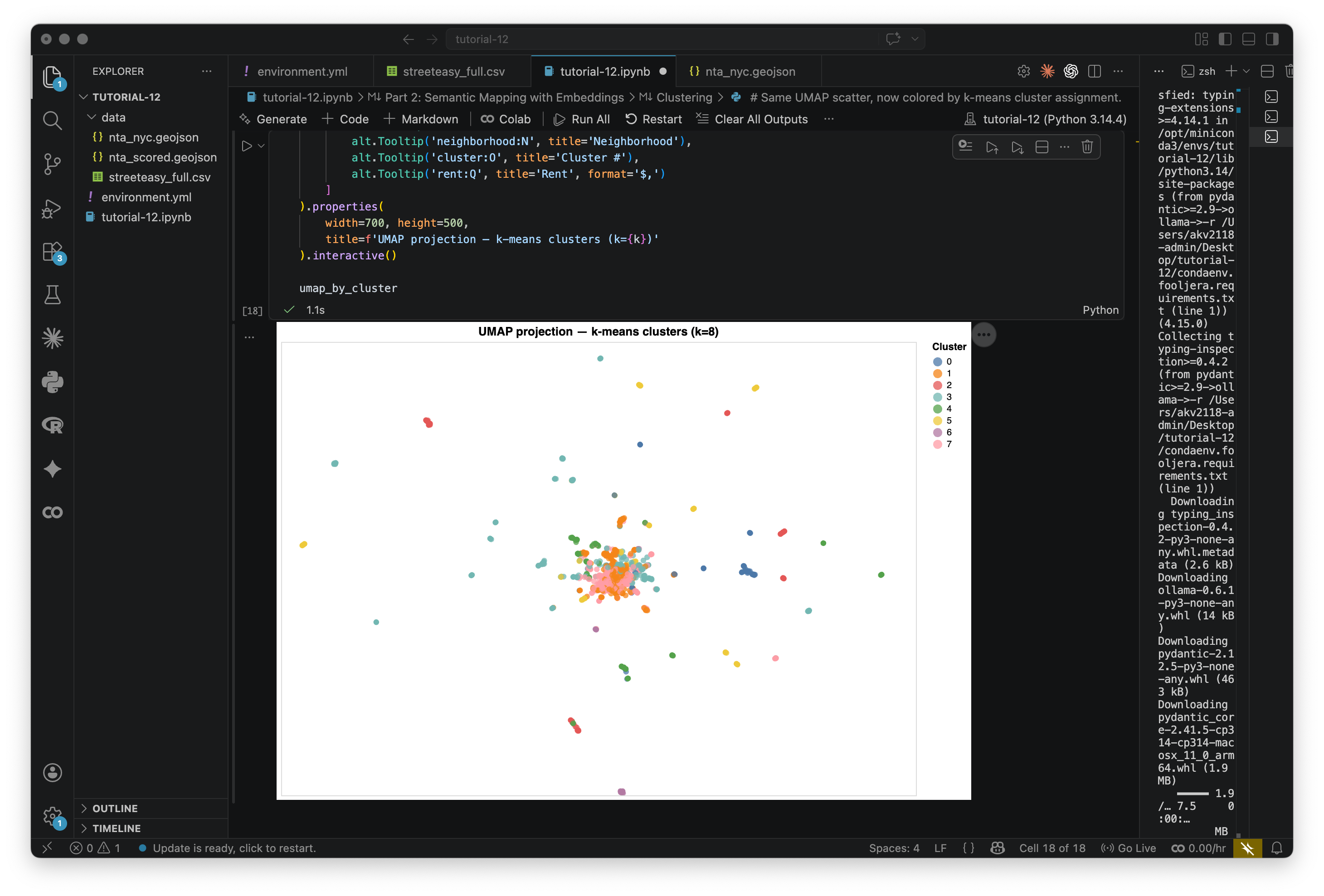Open the Manage gear in activity bar

pyautogui.click(x=53, y=816)
